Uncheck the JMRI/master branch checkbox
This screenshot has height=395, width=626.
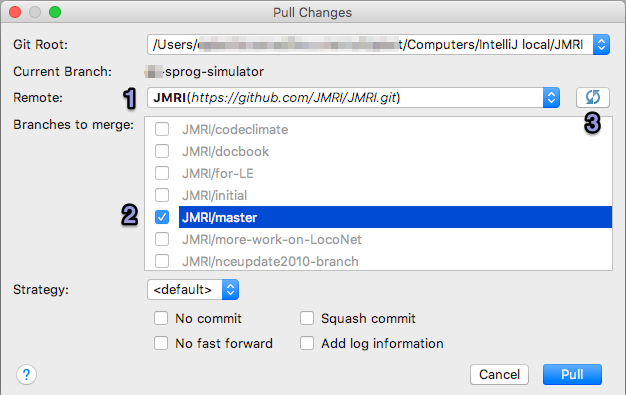[162, 217]
